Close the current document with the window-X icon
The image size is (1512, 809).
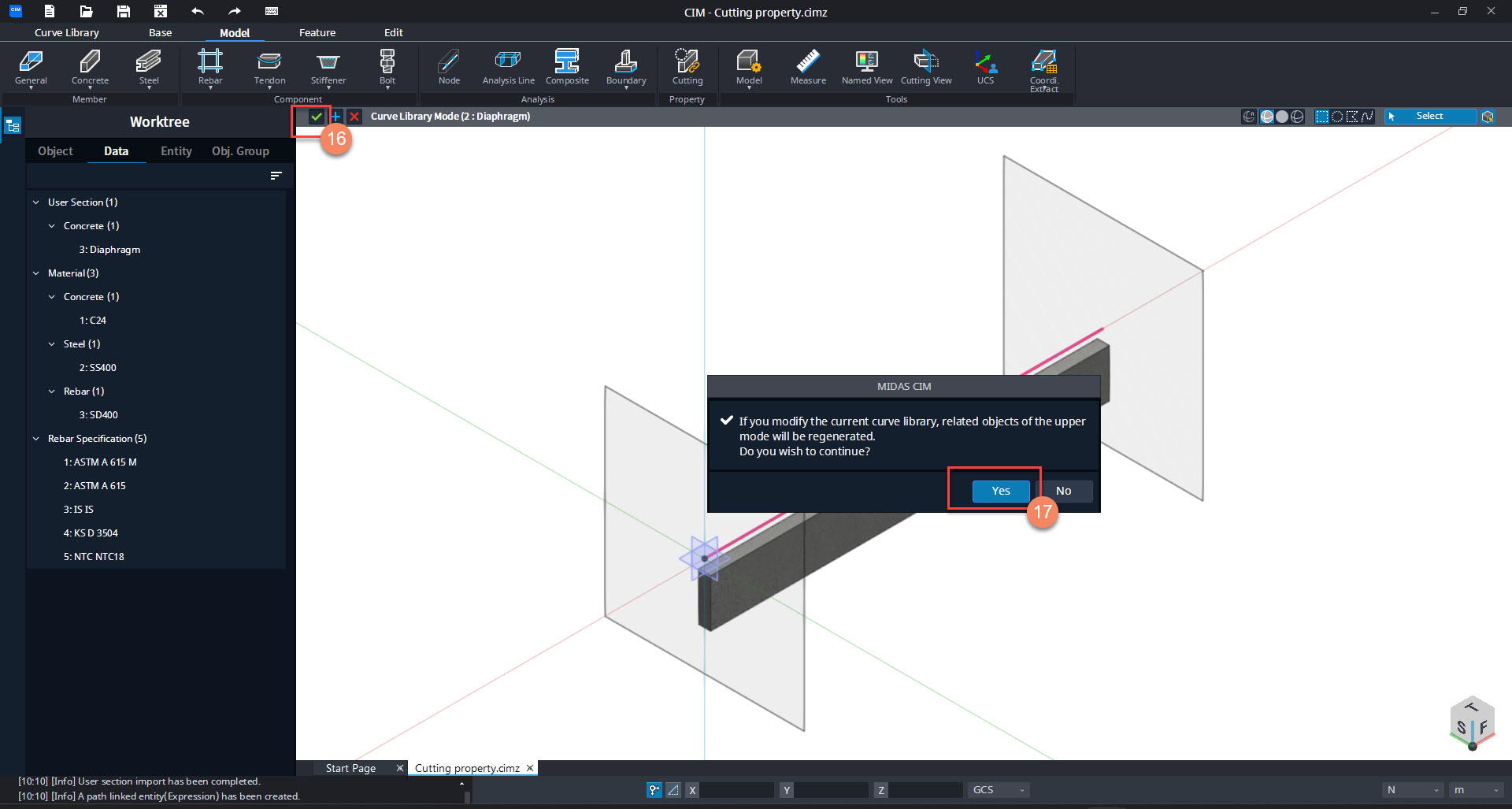click(x=161, y=11)
